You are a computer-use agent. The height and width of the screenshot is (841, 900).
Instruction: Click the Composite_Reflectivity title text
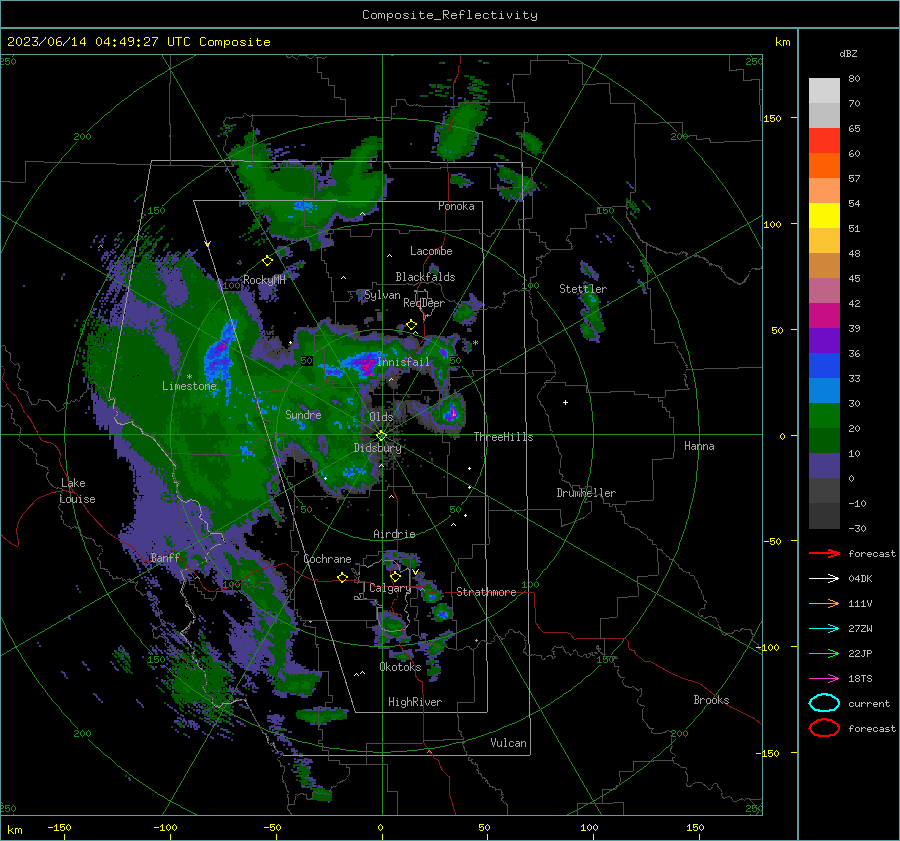tap(449, 15)
